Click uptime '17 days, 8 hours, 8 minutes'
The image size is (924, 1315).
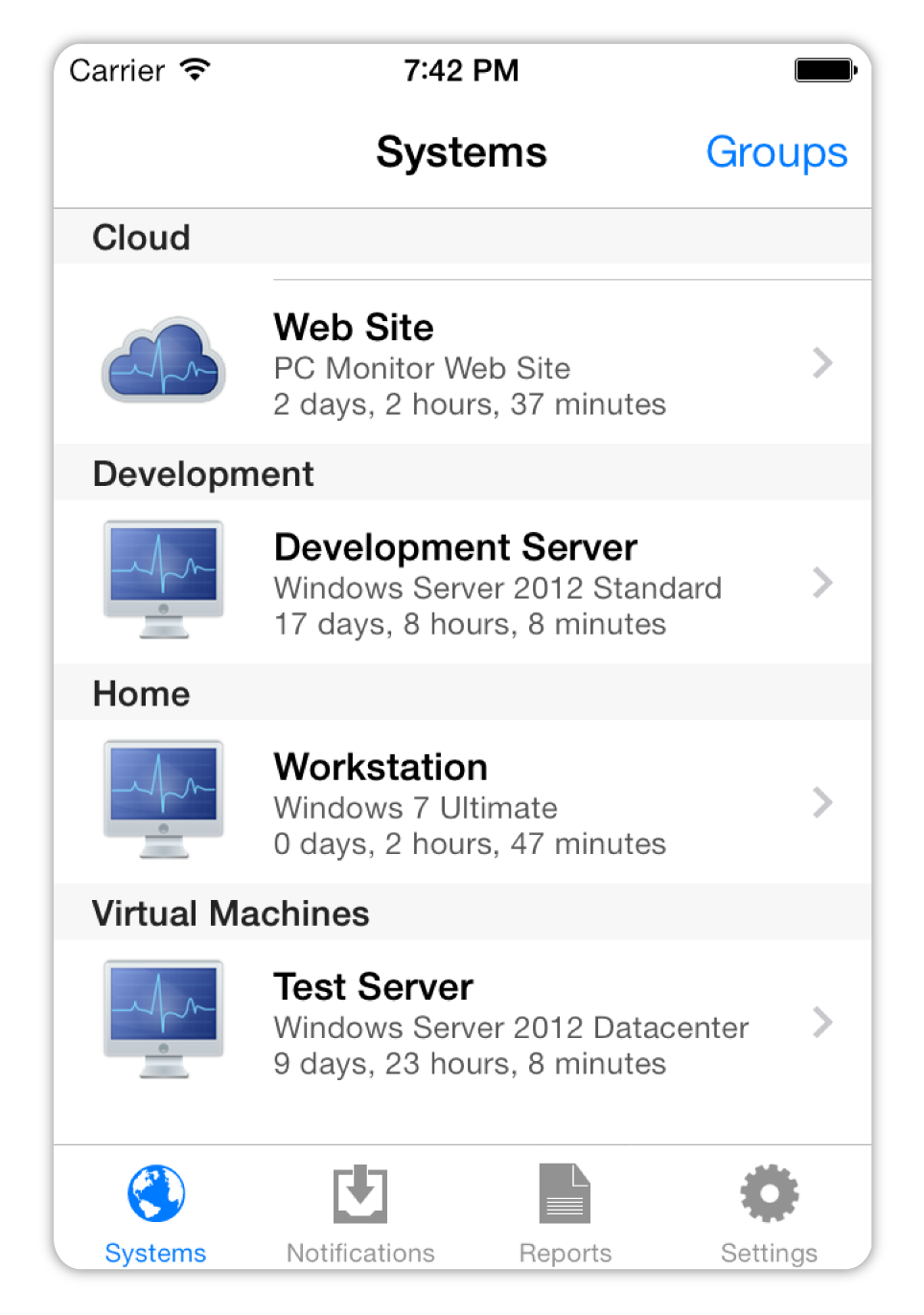pyautogui.click(x=470, y=624)
